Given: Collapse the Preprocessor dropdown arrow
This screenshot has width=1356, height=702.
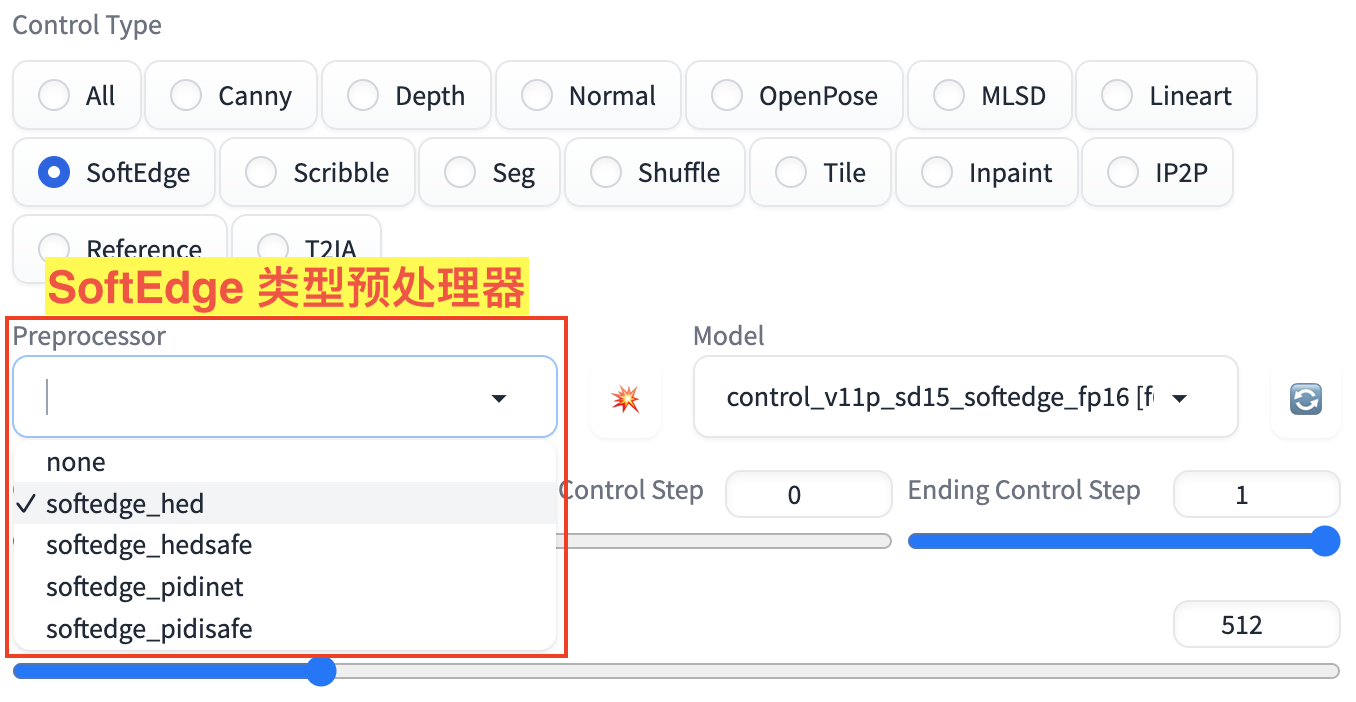Looking at the screenshot, I should [499, 399].
